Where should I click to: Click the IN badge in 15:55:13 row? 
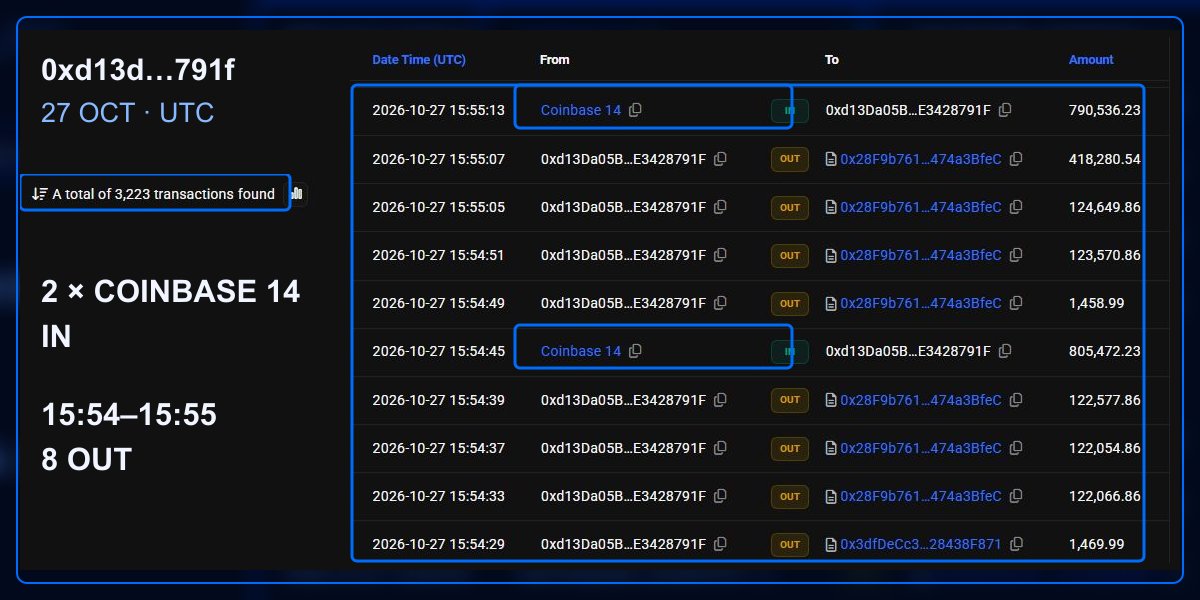pos(790,111)
